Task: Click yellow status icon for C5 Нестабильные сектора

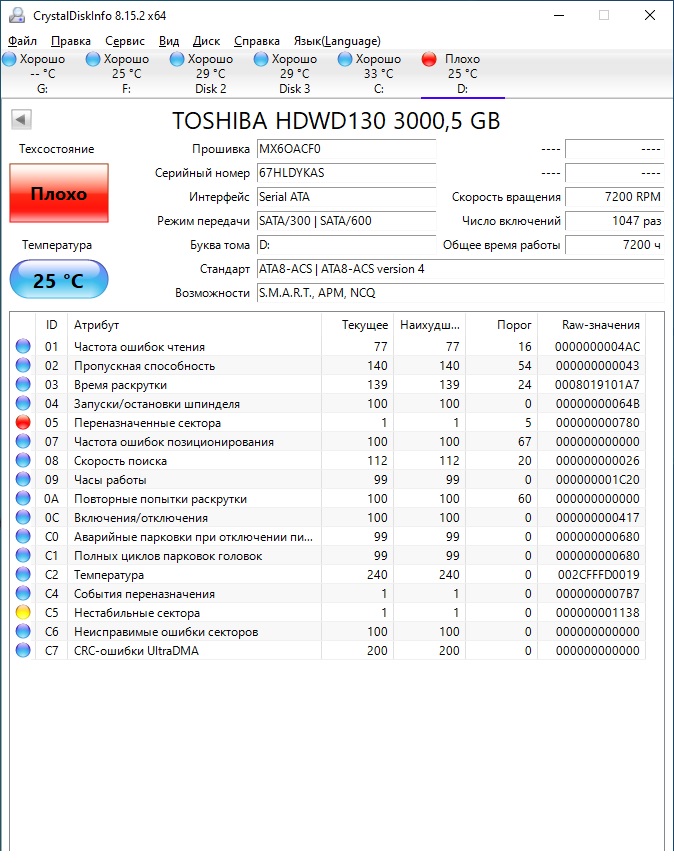Action: [23, 612]
